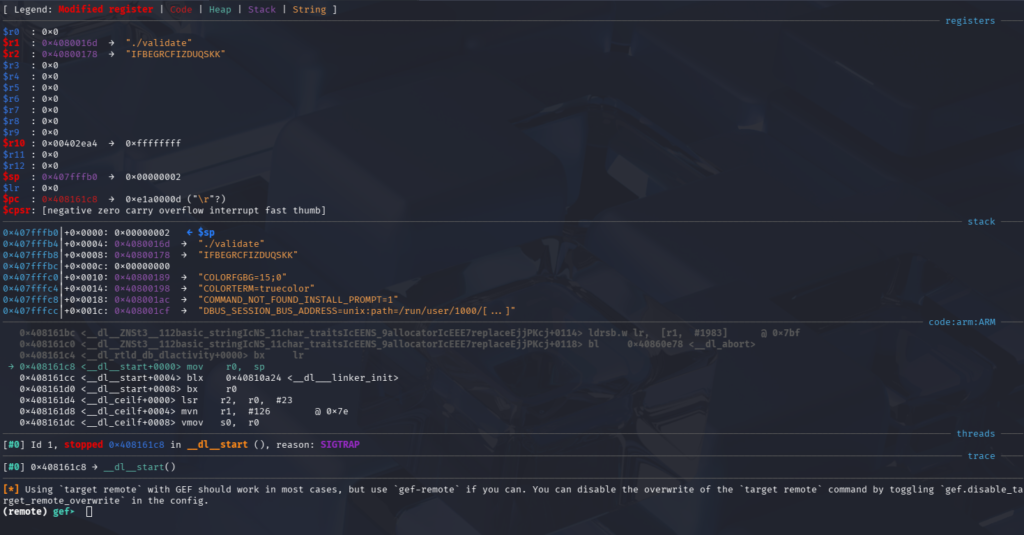The width and height of the screenshot is (1024, 535).
Task: Focus the gef command prompt cursor
Action: click(89, 512)
